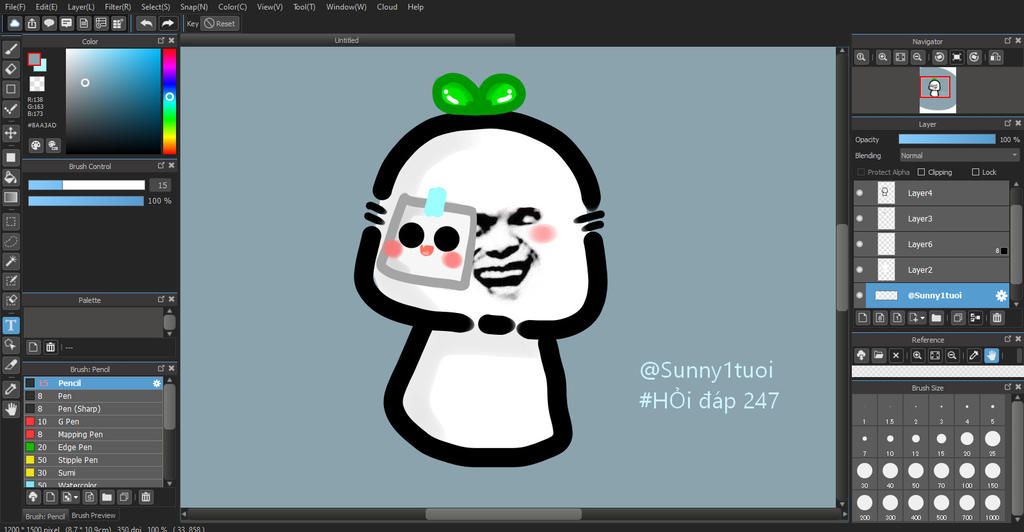
Task: Hide Layer6 visibility dot
Action: [x=859, y=244]
